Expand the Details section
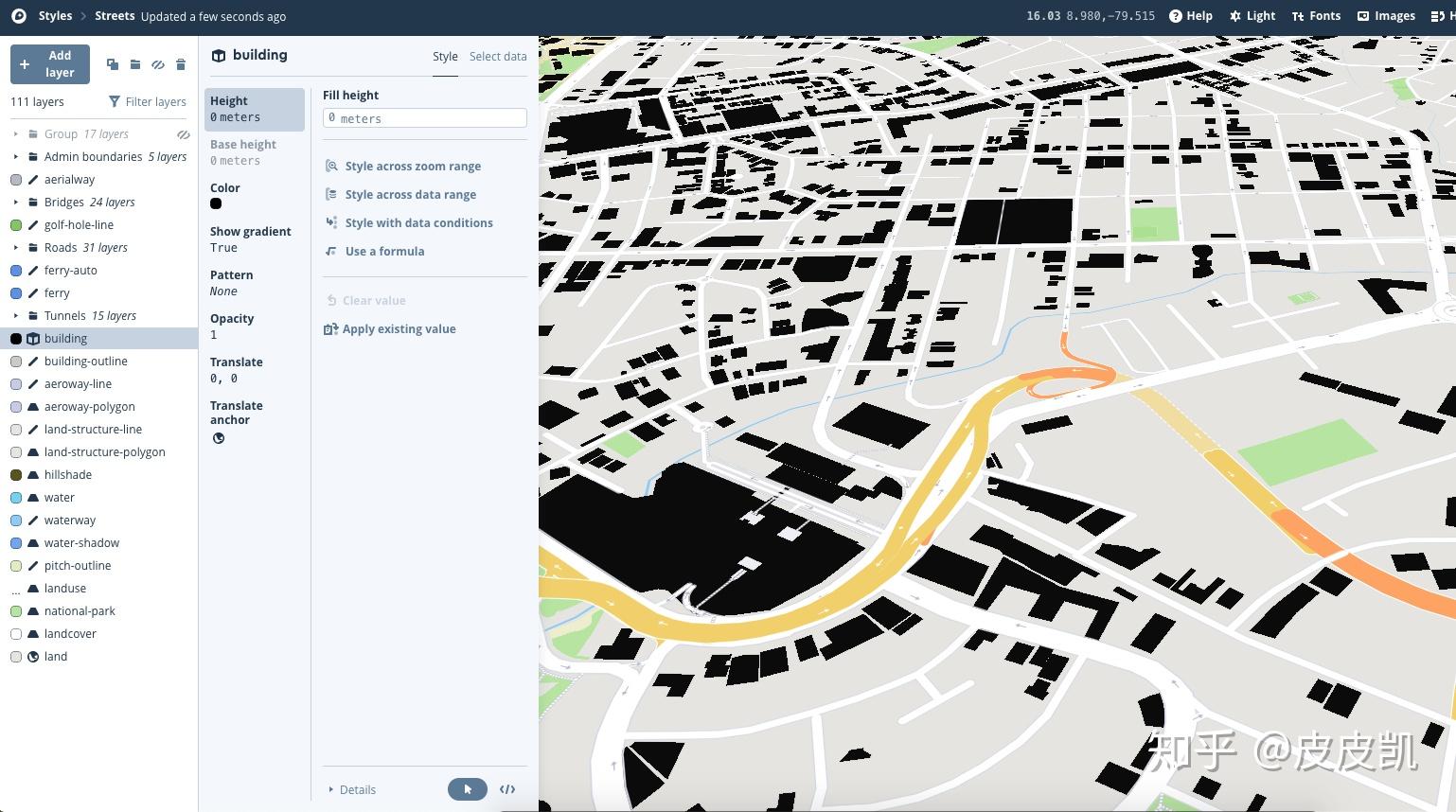This screenshot has width=1456, height=812. pos(352,789)
